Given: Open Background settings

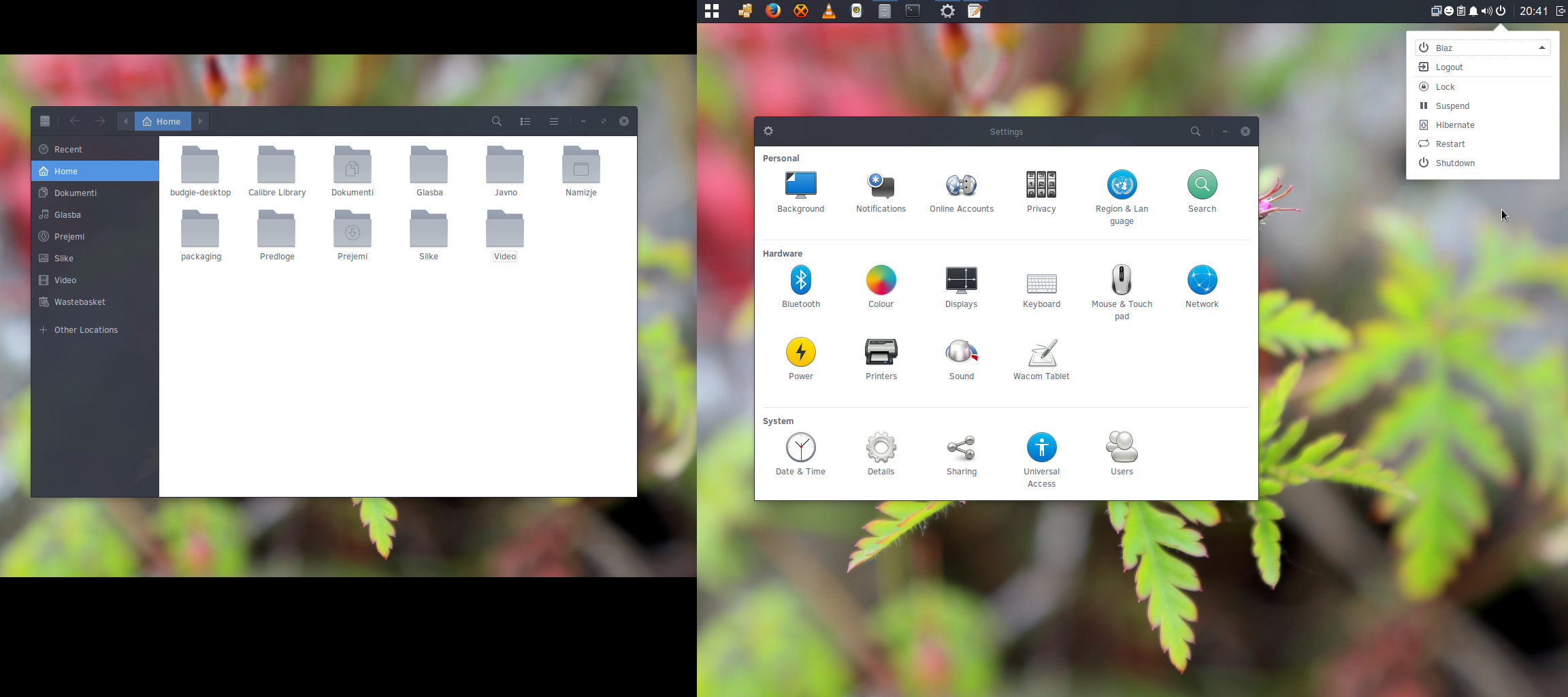Looking at the screenshot, I should (x=801, y=191).
